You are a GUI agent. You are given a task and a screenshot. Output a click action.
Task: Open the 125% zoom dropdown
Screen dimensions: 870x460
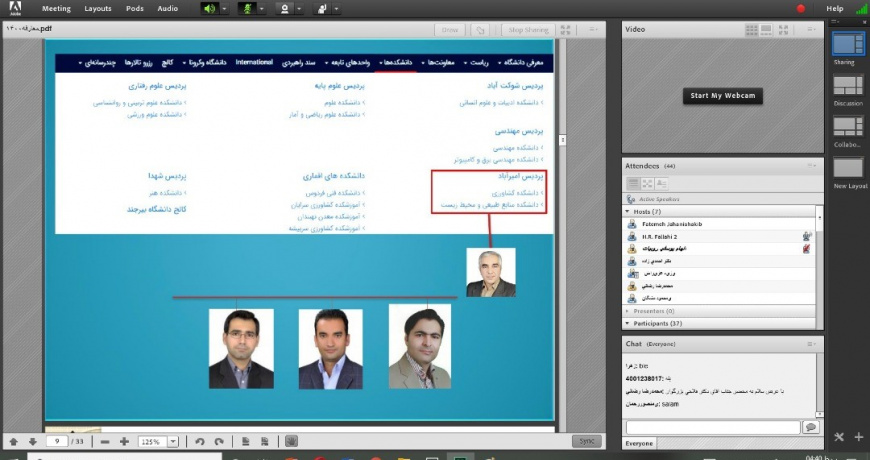[173, 442]
